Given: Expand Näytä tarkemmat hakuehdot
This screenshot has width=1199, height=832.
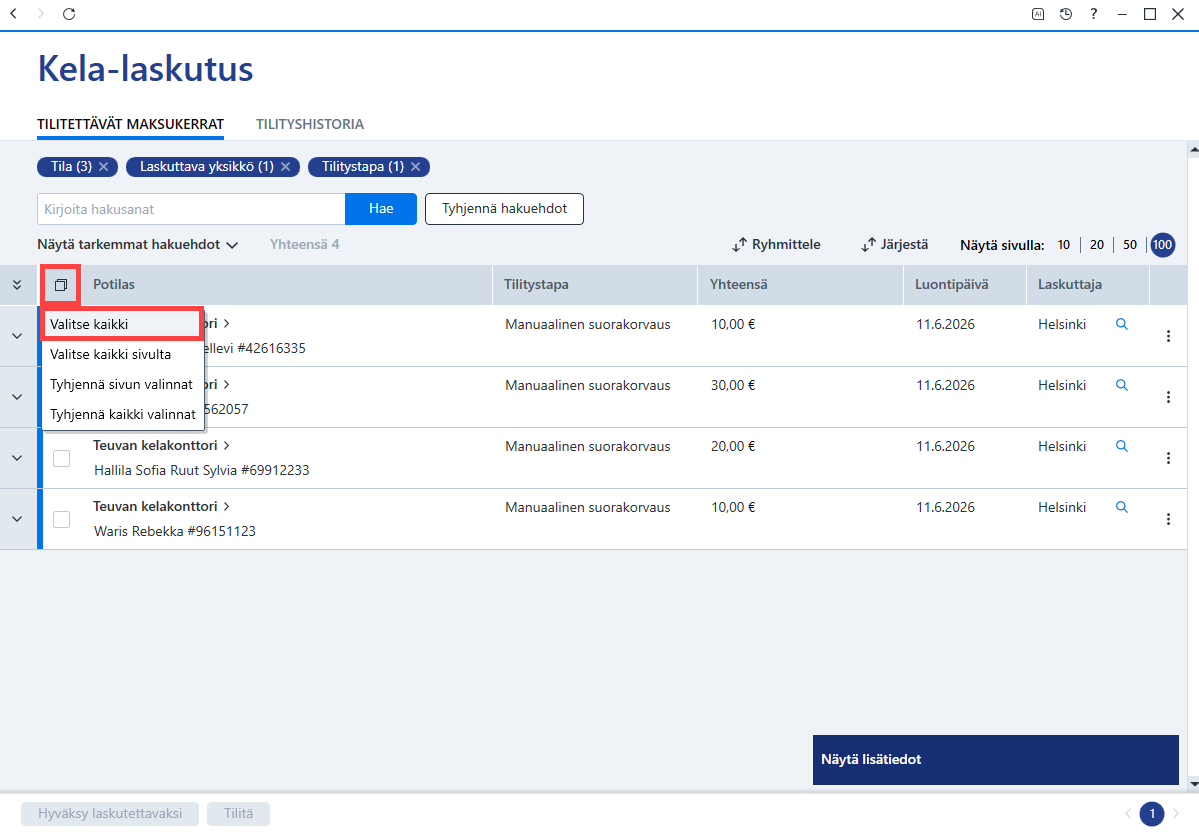Looking at the screenshot, I should (x=138, y=245).
